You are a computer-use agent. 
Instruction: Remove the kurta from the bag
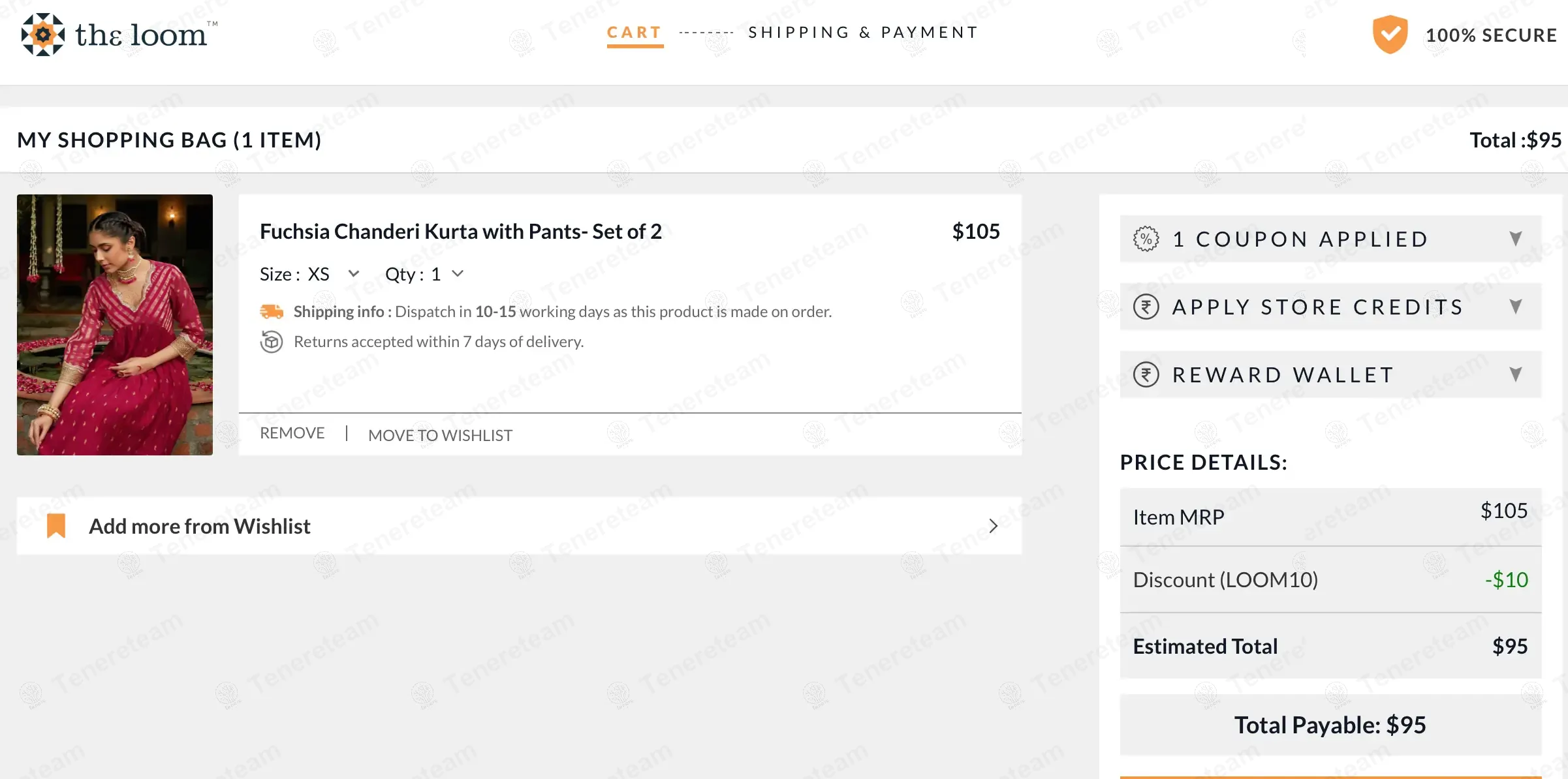(x=292, y=433)
